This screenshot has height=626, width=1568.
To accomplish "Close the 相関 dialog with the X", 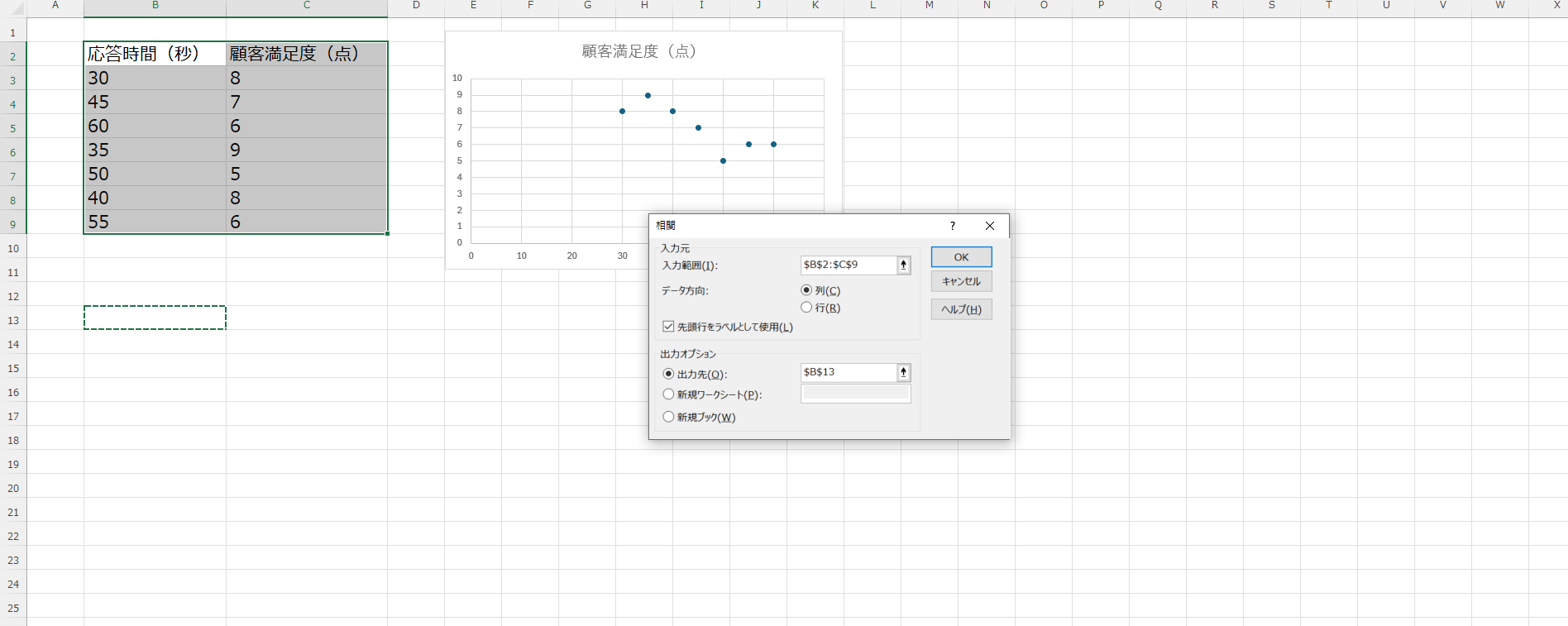I will point(990,225).
